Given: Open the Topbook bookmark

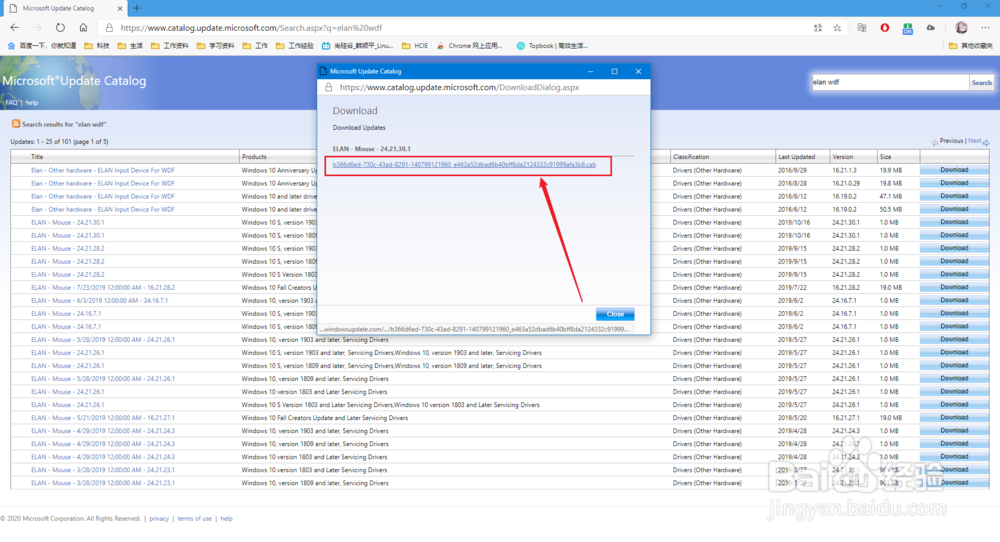Looking at the screenshot, I should pos(552,46).
